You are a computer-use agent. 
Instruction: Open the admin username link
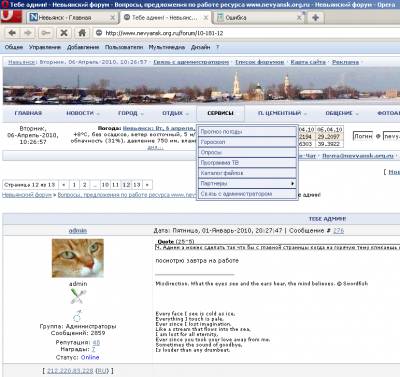coord(78,230)
